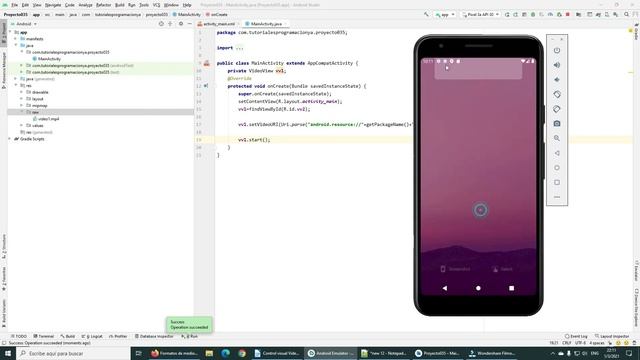Click the gutter icon beside class MainActivity

[x=207, y=63]
